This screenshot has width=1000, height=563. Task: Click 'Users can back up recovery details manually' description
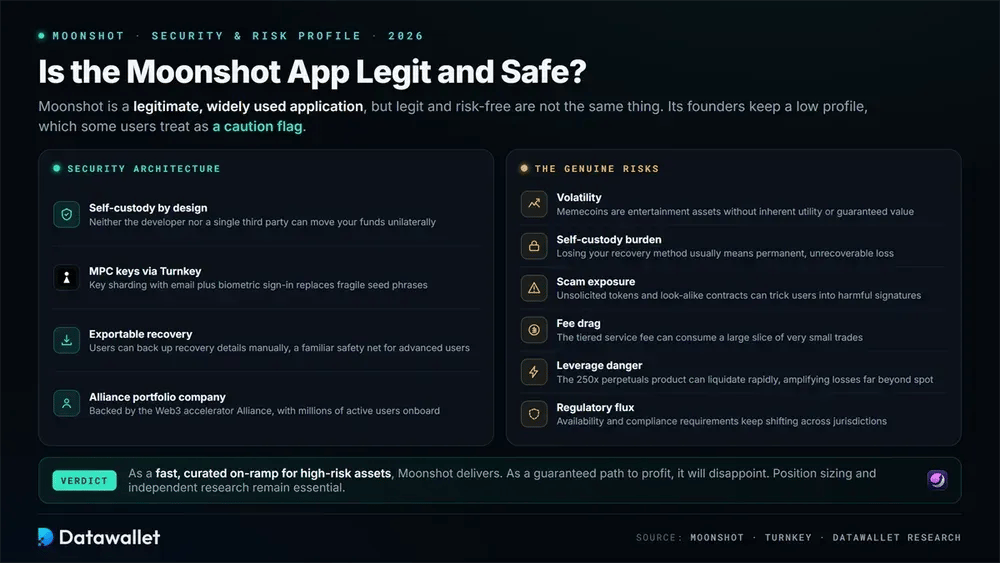[279, 348]
